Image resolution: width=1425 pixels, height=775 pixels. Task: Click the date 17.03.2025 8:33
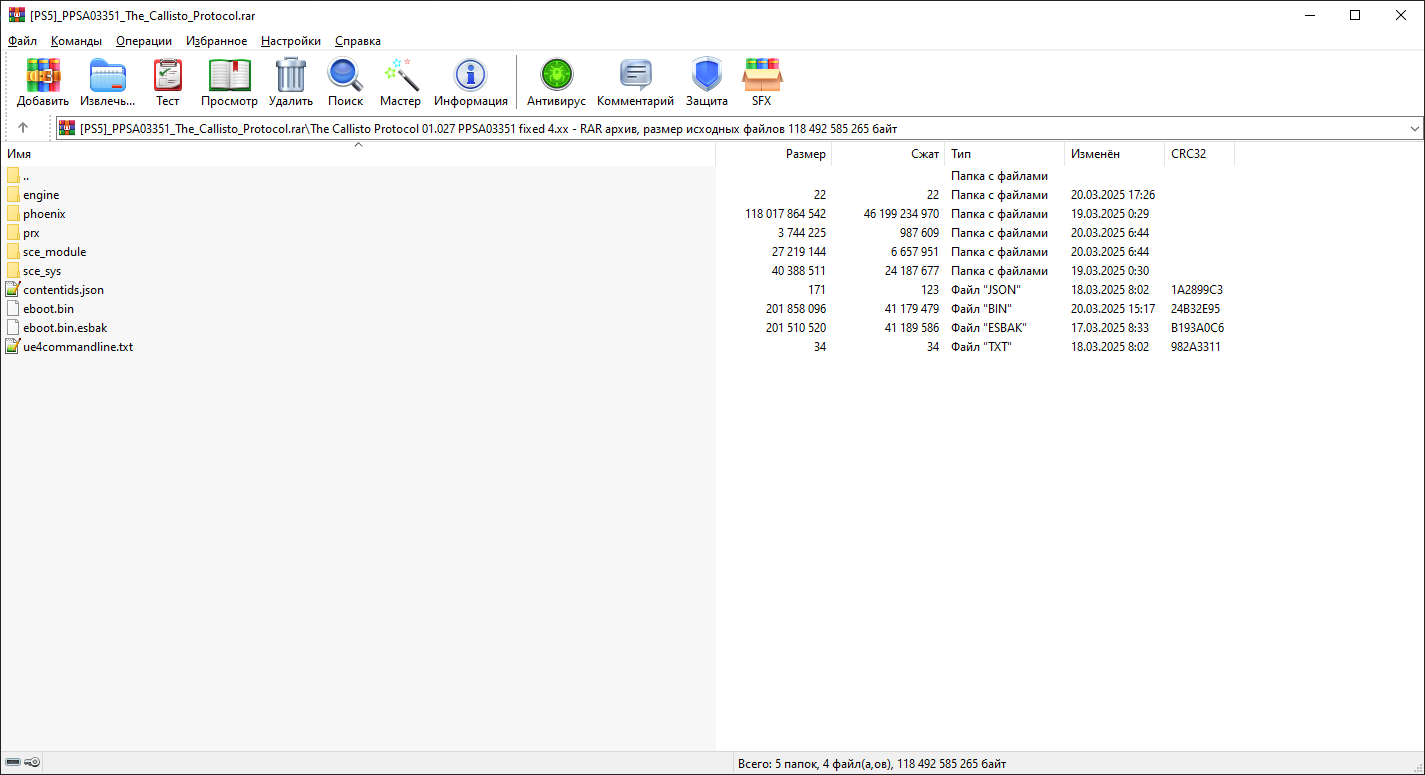[x=1110, y=328]
